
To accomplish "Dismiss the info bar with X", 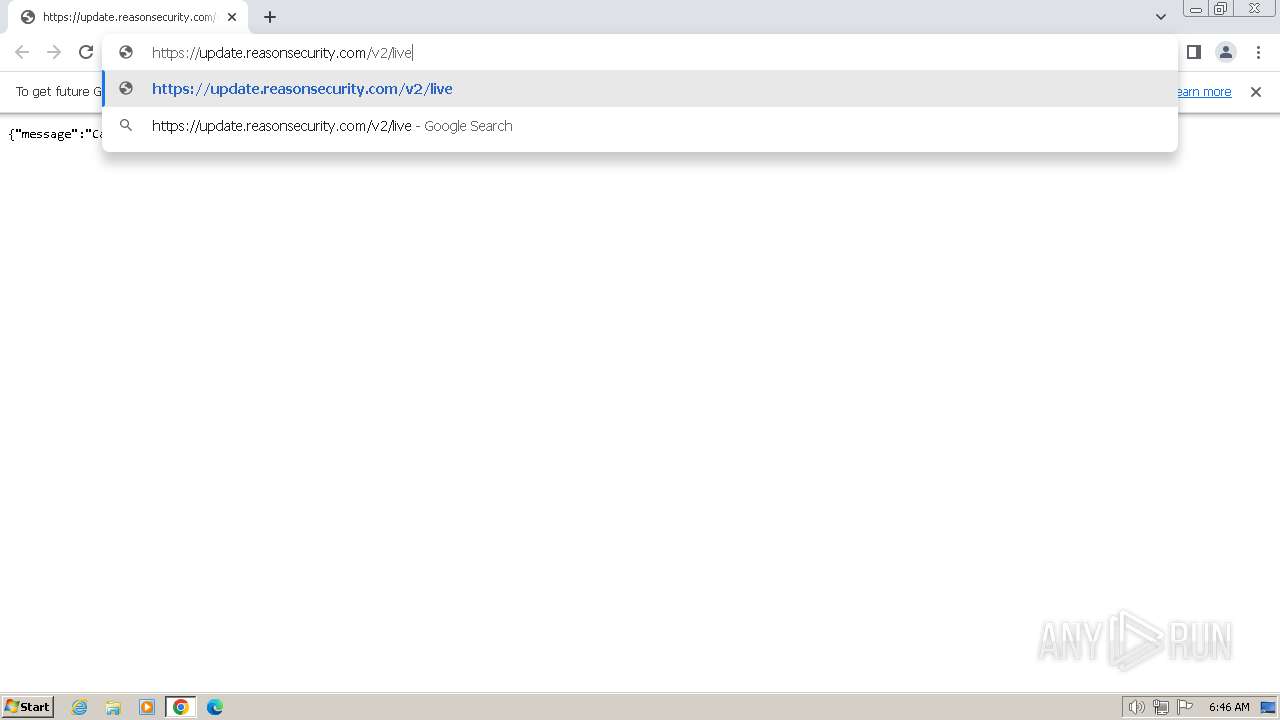I will pyautogui.click(x=1256, y=92).
